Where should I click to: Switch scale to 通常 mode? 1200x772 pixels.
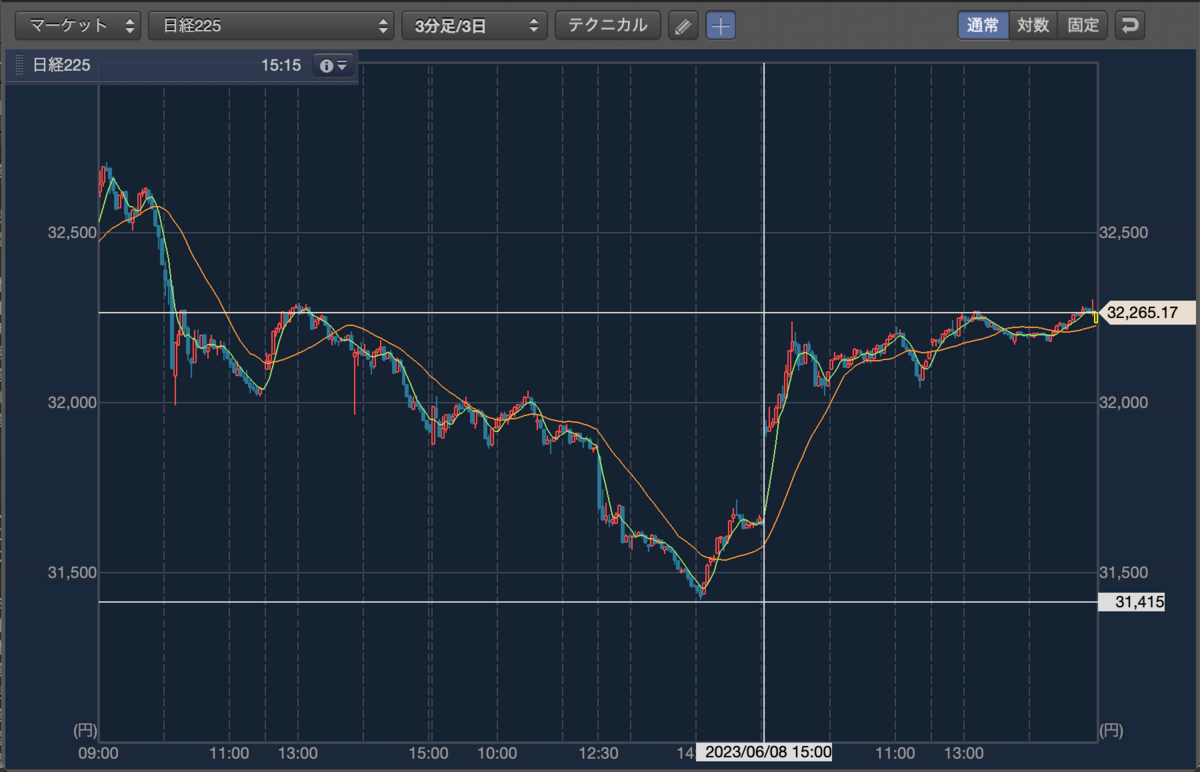tap(983, 26)
